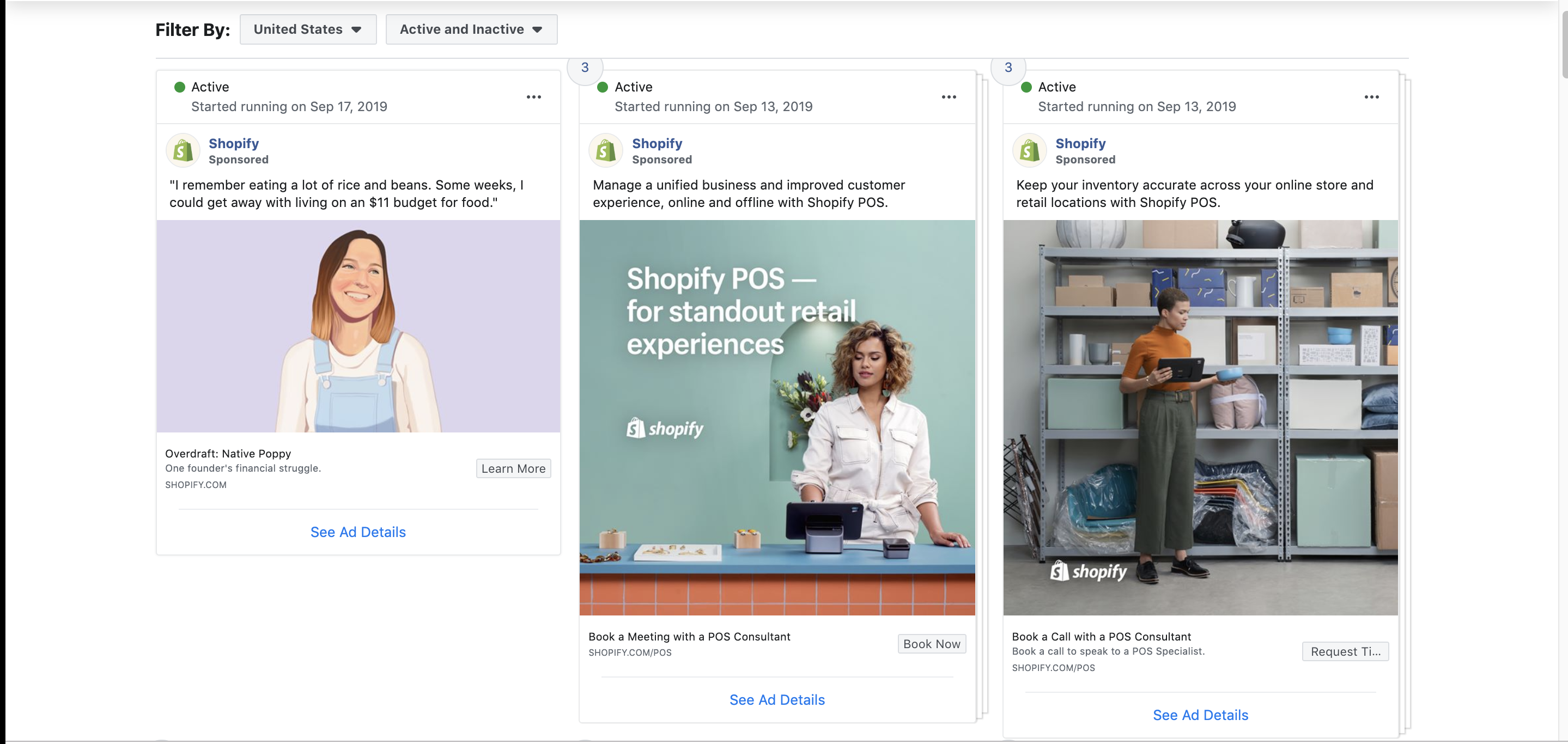Open Shopify page name on unified business ad
The width and height of the screenshot is (1568, 744).
pos(657,144)
